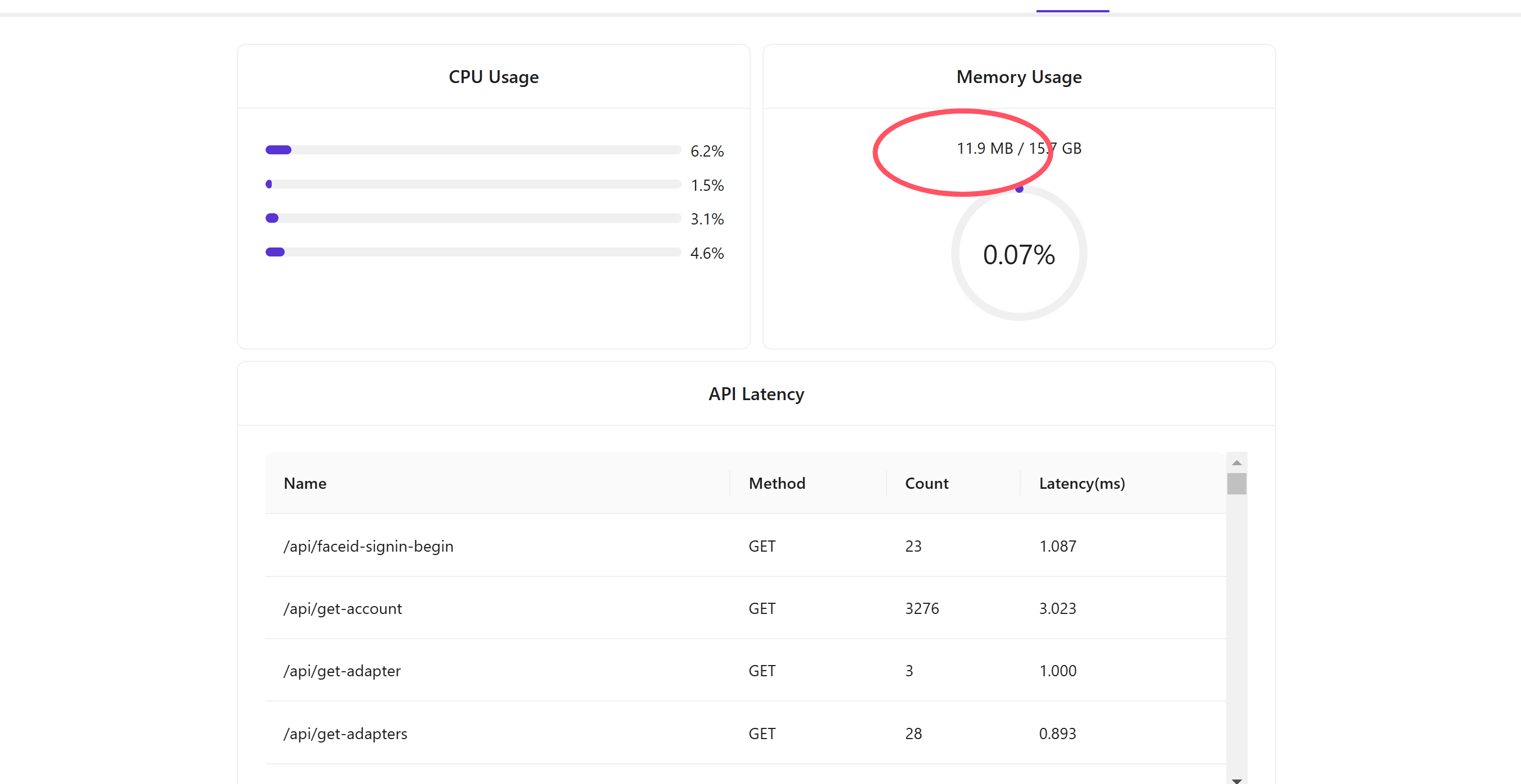The height and width of the screenshot is (784, 1521).
Task: Click the latency value 3.023
Action: [1057, 609]
